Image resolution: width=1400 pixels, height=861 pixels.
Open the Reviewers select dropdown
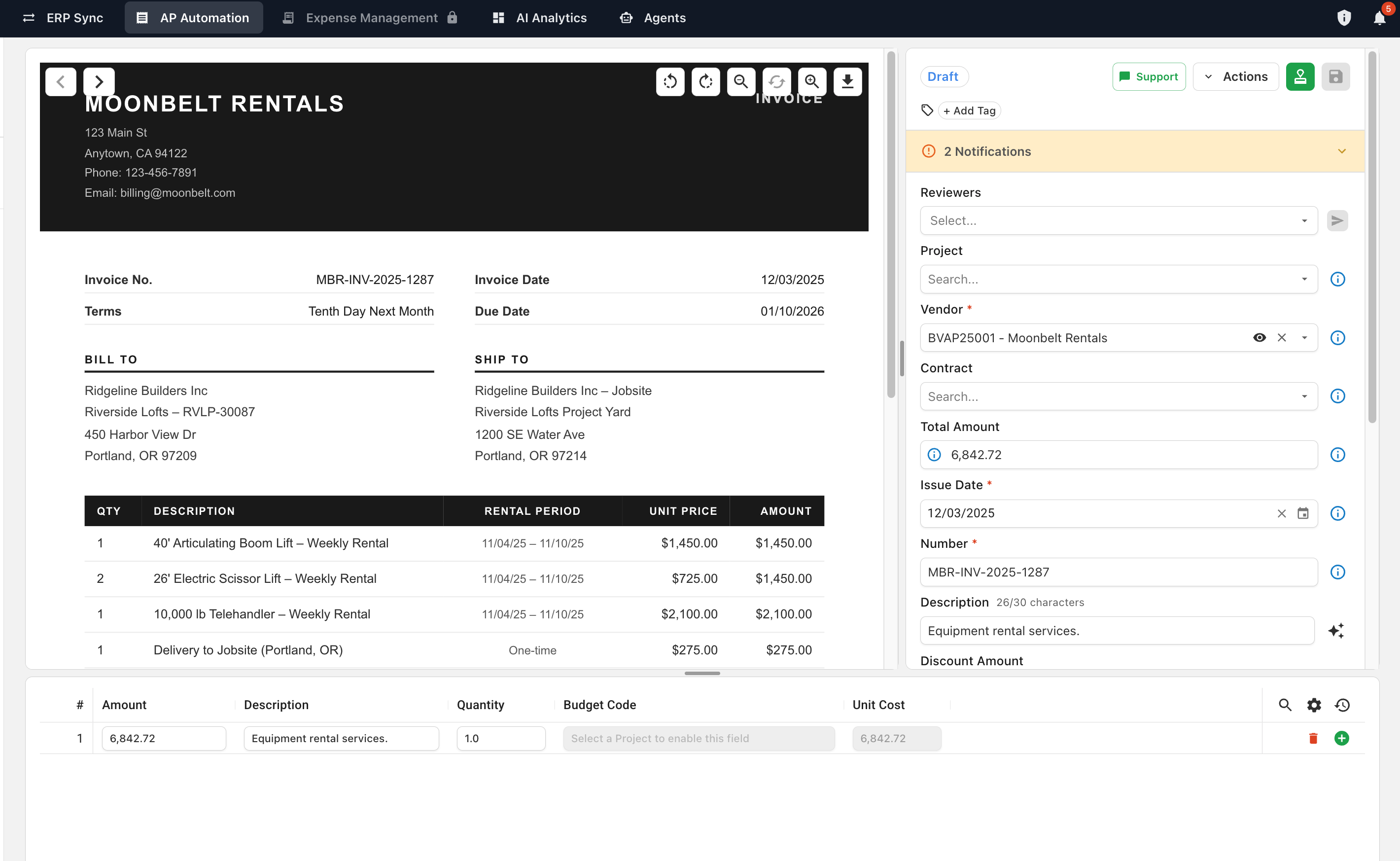(x=1119, y=221)
